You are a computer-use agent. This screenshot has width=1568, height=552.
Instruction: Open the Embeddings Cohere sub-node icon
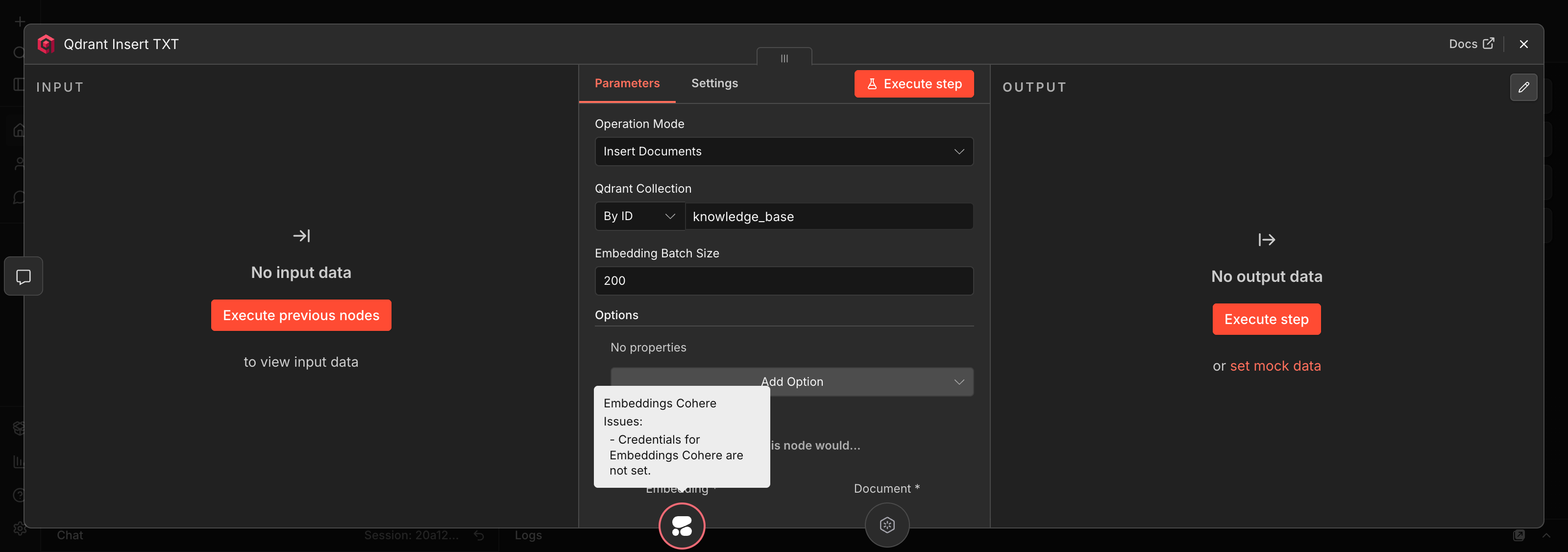[x=681, y=526]
